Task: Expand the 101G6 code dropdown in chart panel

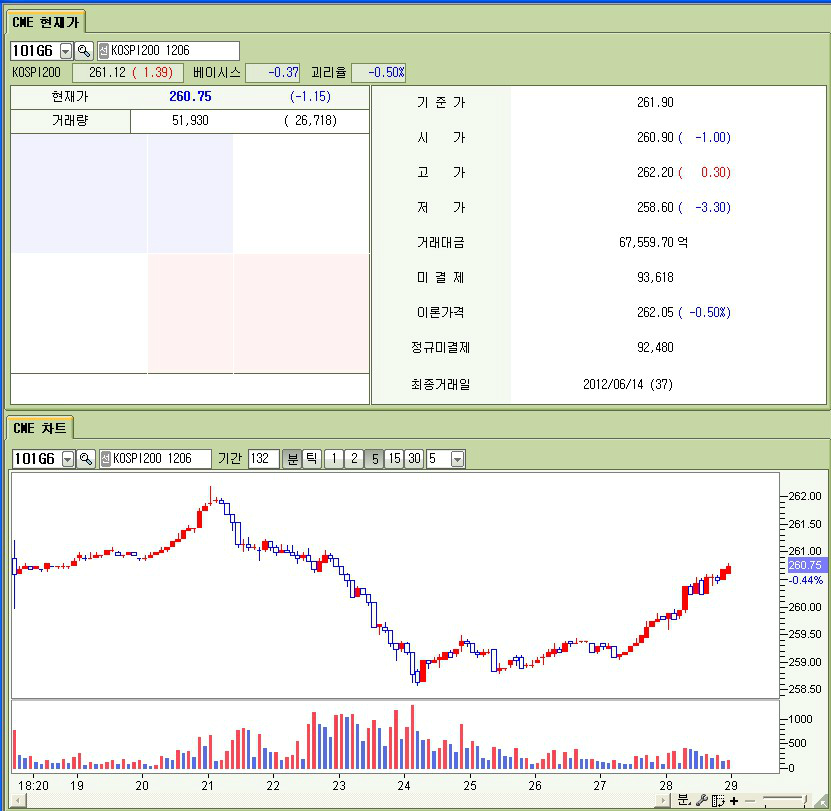Action: [x=68, y=459]
